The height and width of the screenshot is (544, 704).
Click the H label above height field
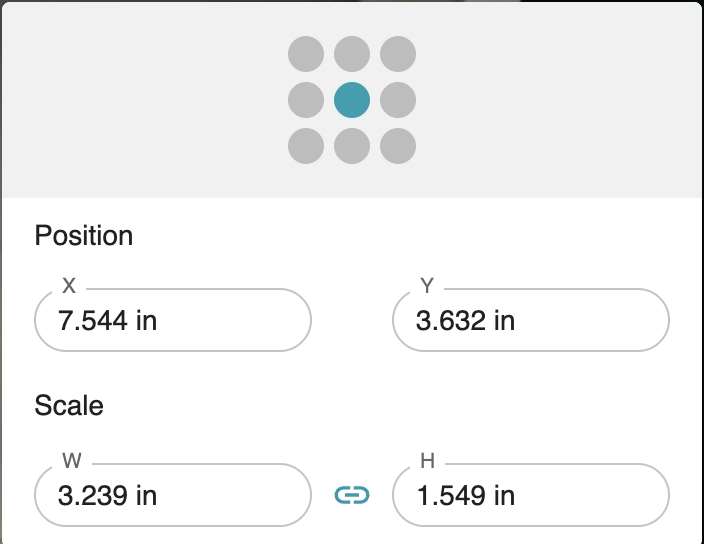427,461
